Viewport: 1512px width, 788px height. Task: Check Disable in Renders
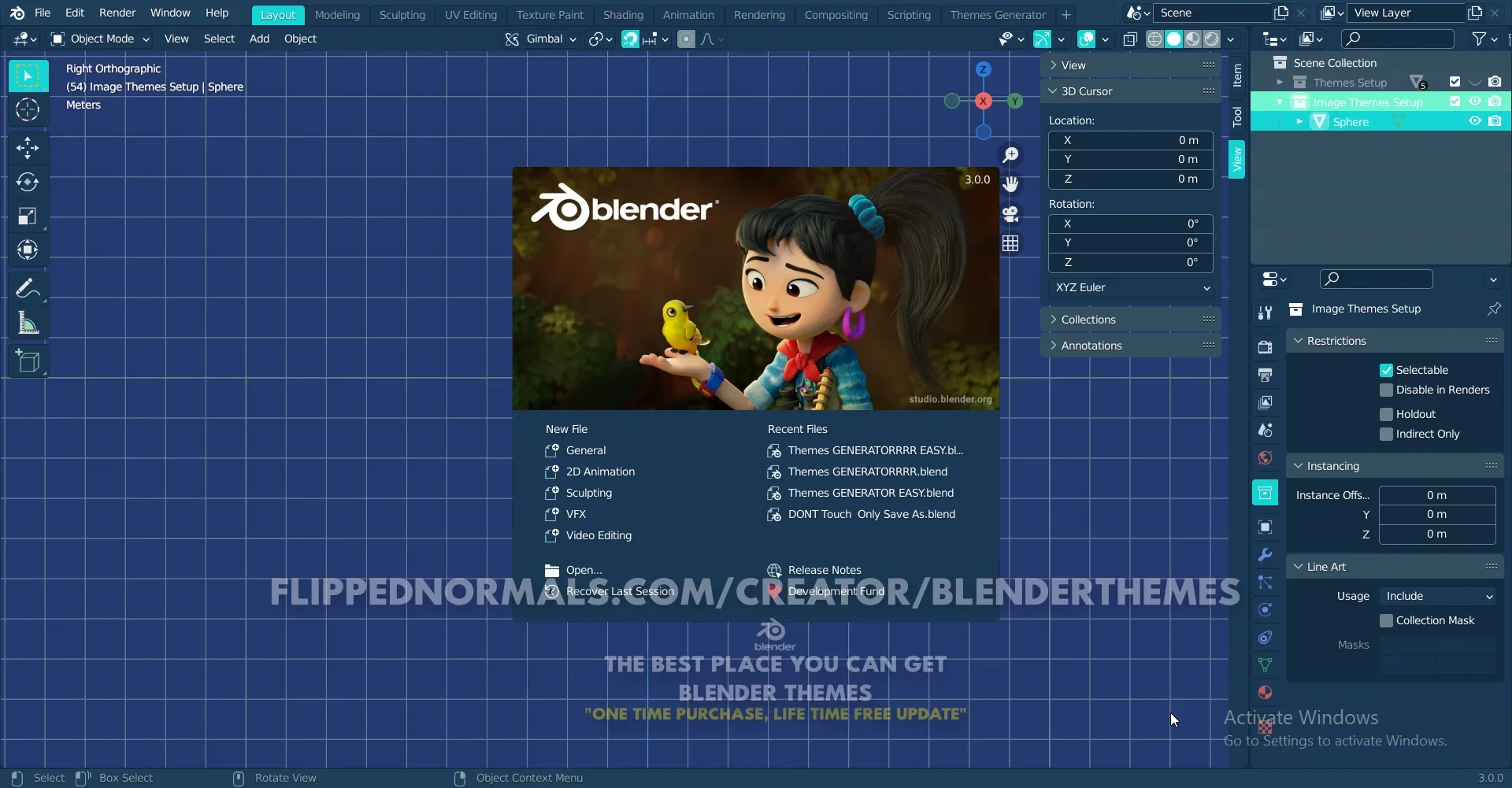[x=1386, y=390]
